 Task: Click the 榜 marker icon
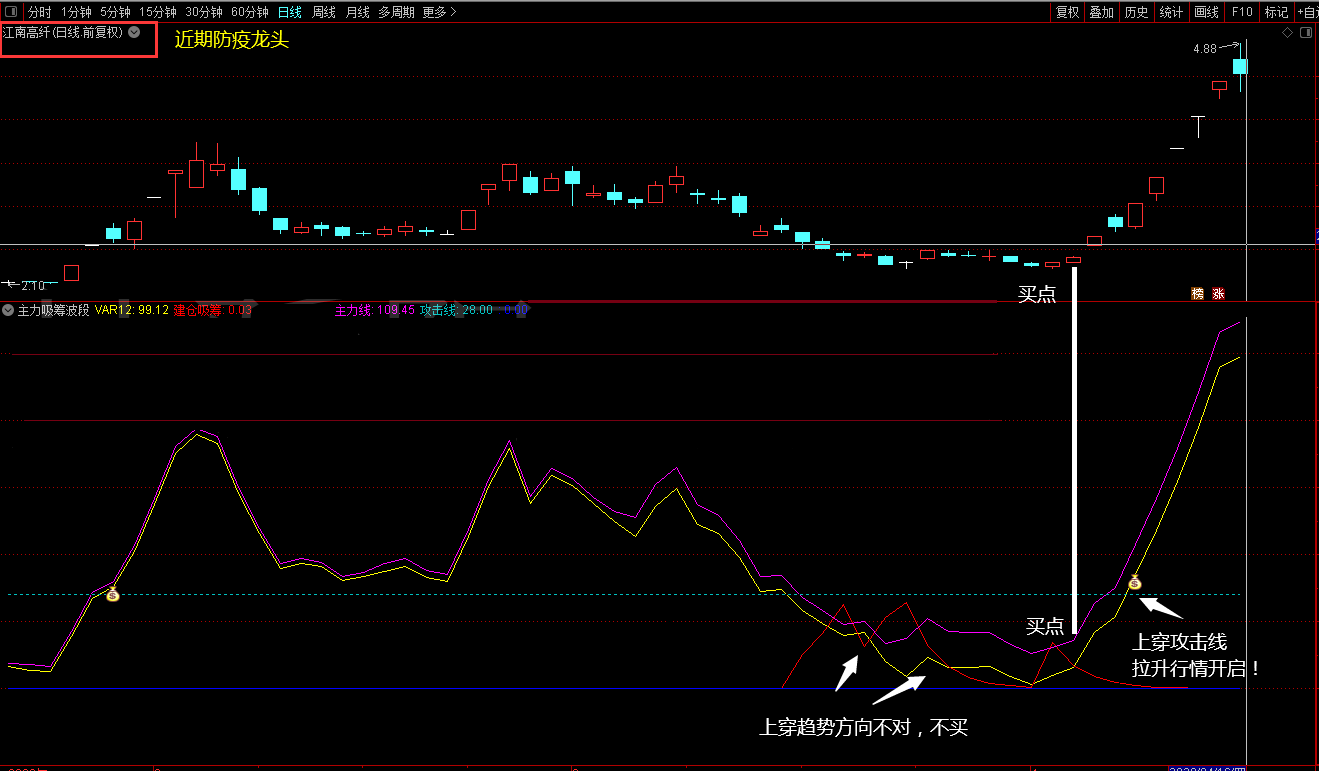pos(1198,294)
